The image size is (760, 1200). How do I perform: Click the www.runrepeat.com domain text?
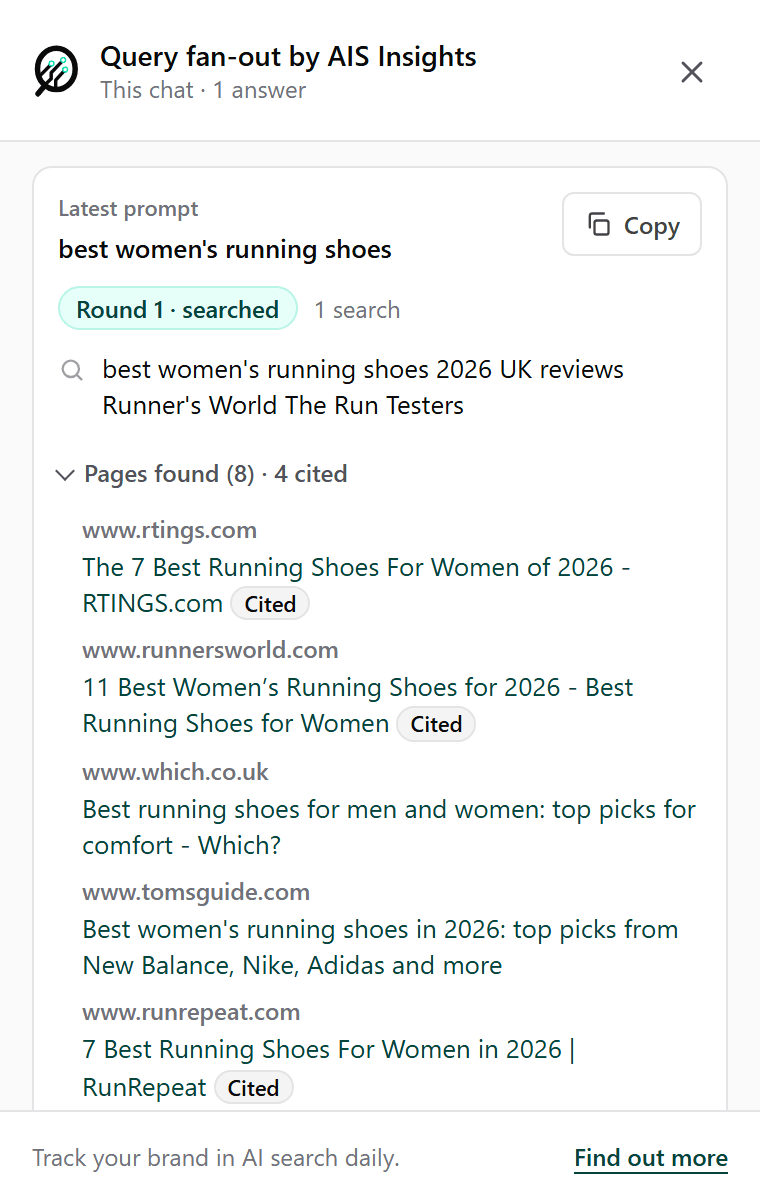click(191, 1012)
